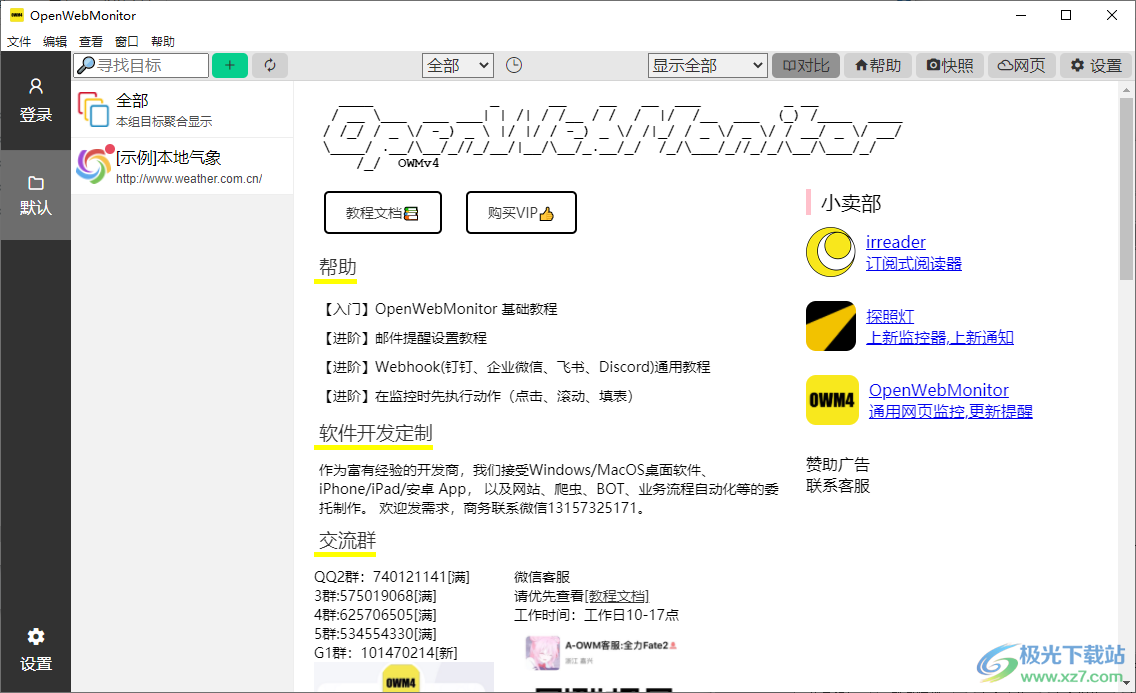
Task: Click the 教程文档 tutorial docs button
Action: tap(383, 213)
